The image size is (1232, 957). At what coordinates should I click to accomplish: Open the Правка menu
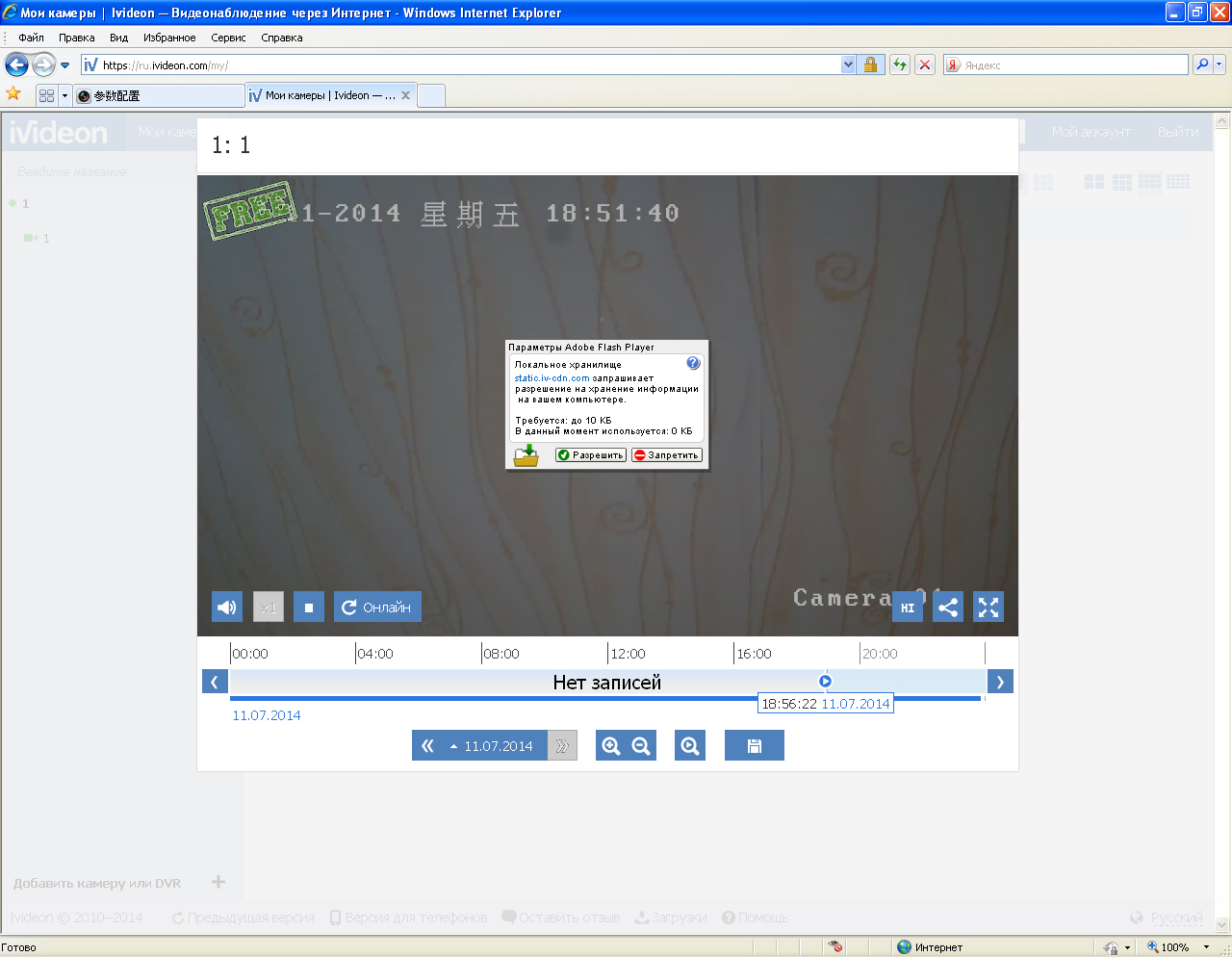(x=77, y=38)
